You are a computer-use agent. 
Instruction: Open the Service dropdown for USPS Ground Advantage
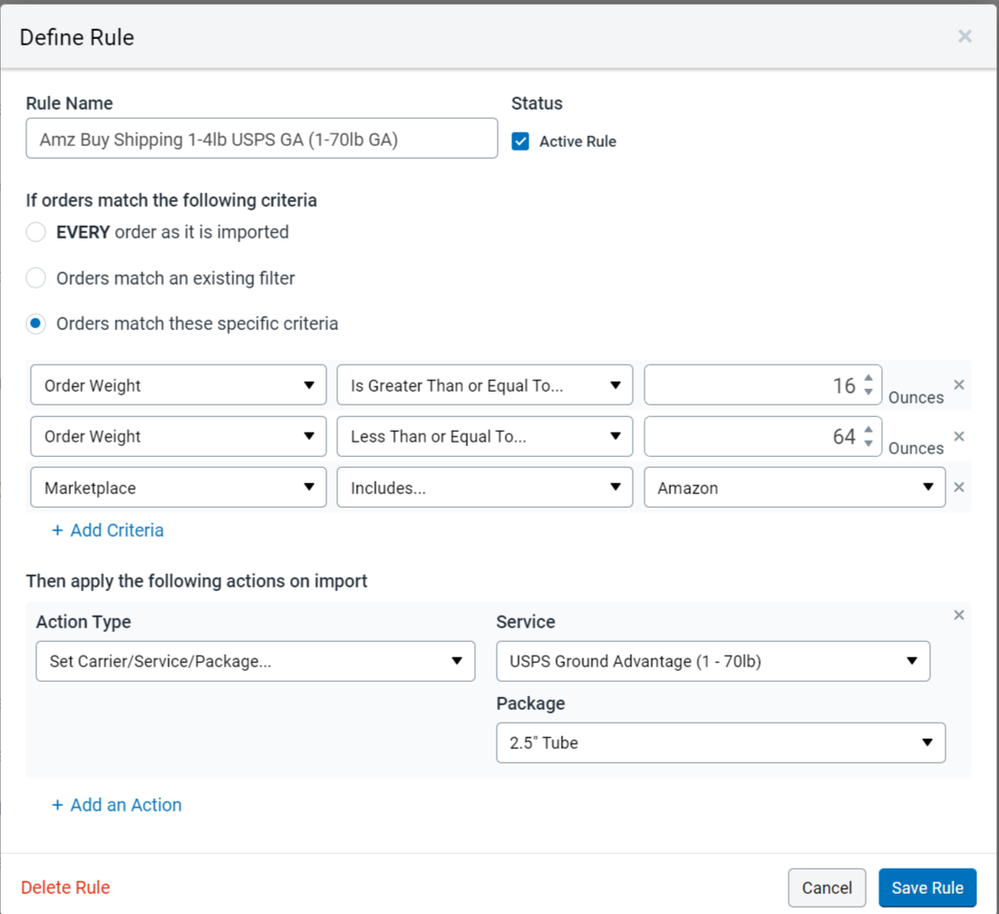[712, 661]
